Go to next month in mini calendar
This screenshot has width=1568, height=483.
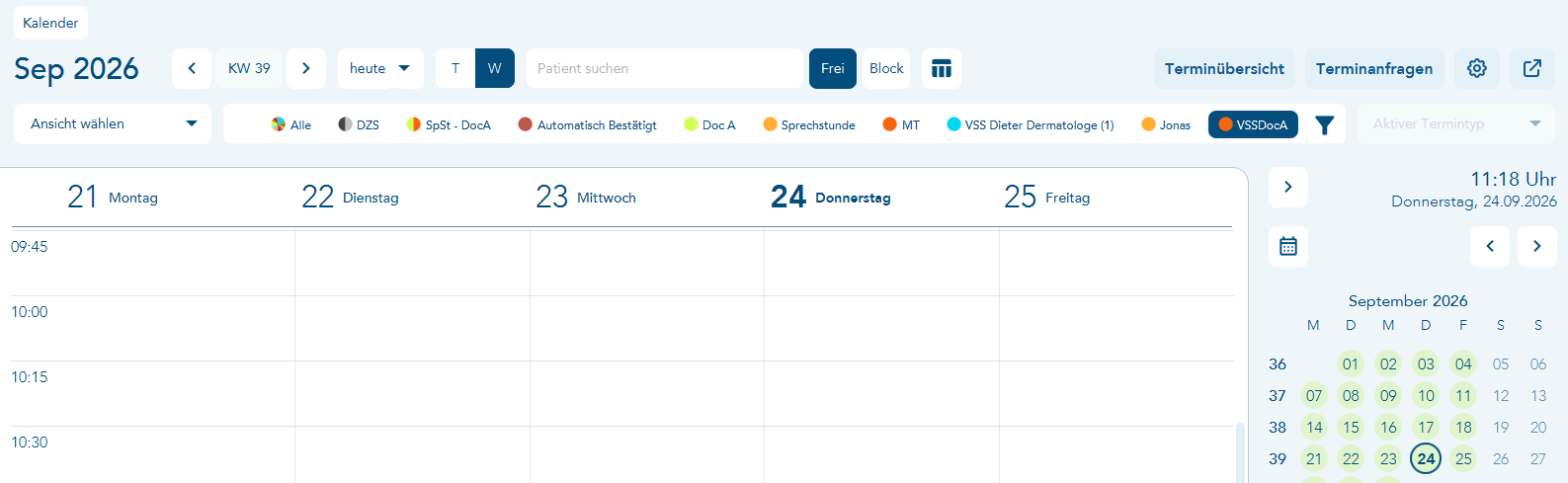(1537, 246)
